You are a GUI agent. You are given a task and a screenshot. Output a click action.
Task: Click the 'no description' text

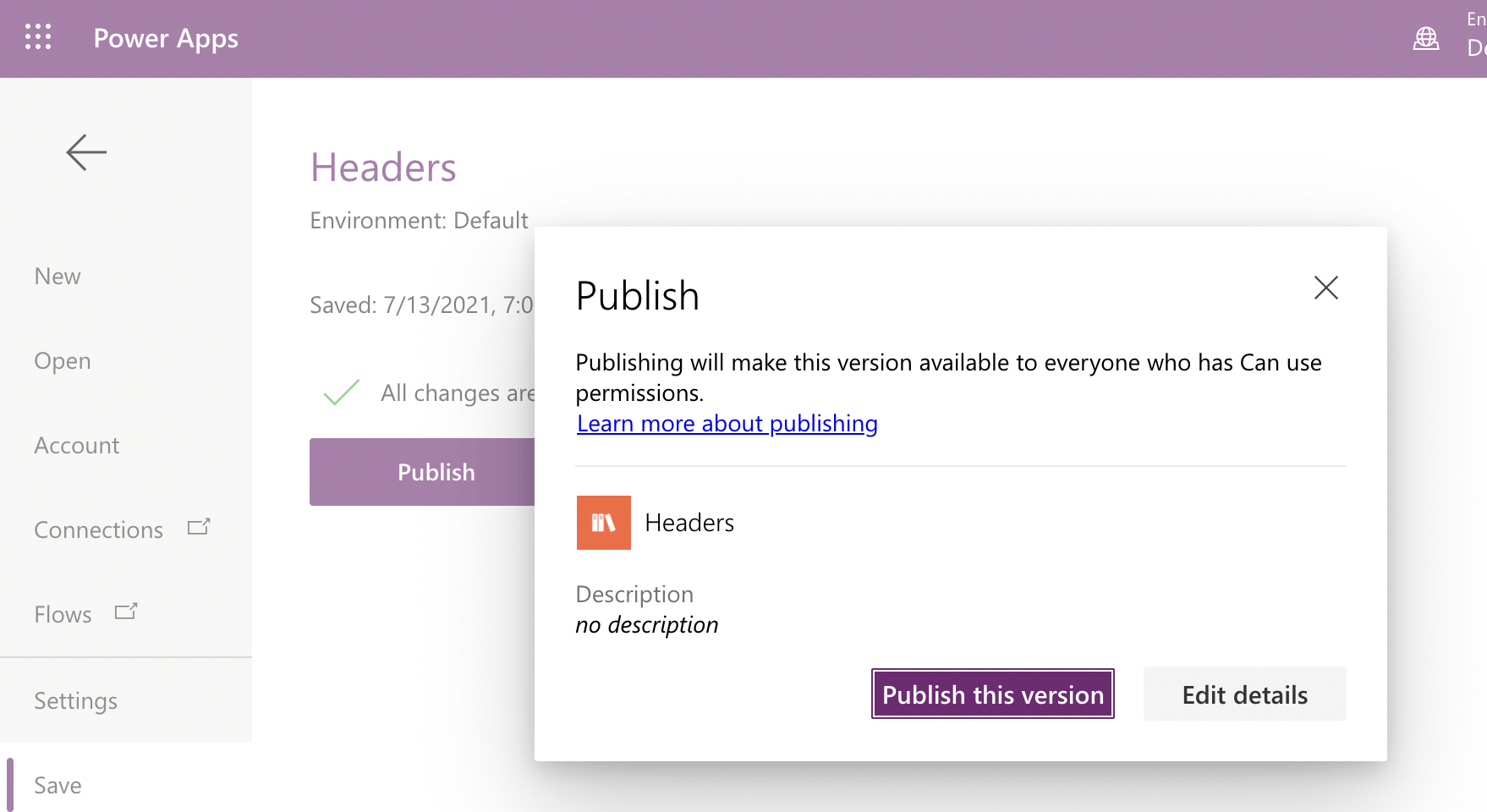(647, 625)
